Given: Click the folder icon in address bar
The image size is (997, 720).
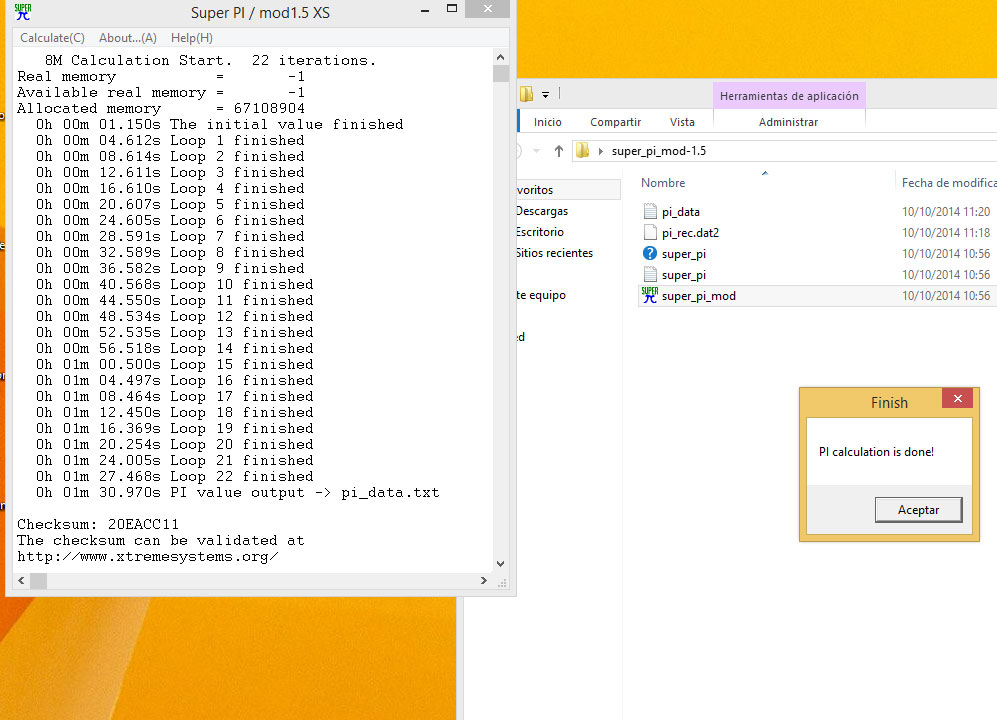Looking at the screenshot, I should pos(582,151).
